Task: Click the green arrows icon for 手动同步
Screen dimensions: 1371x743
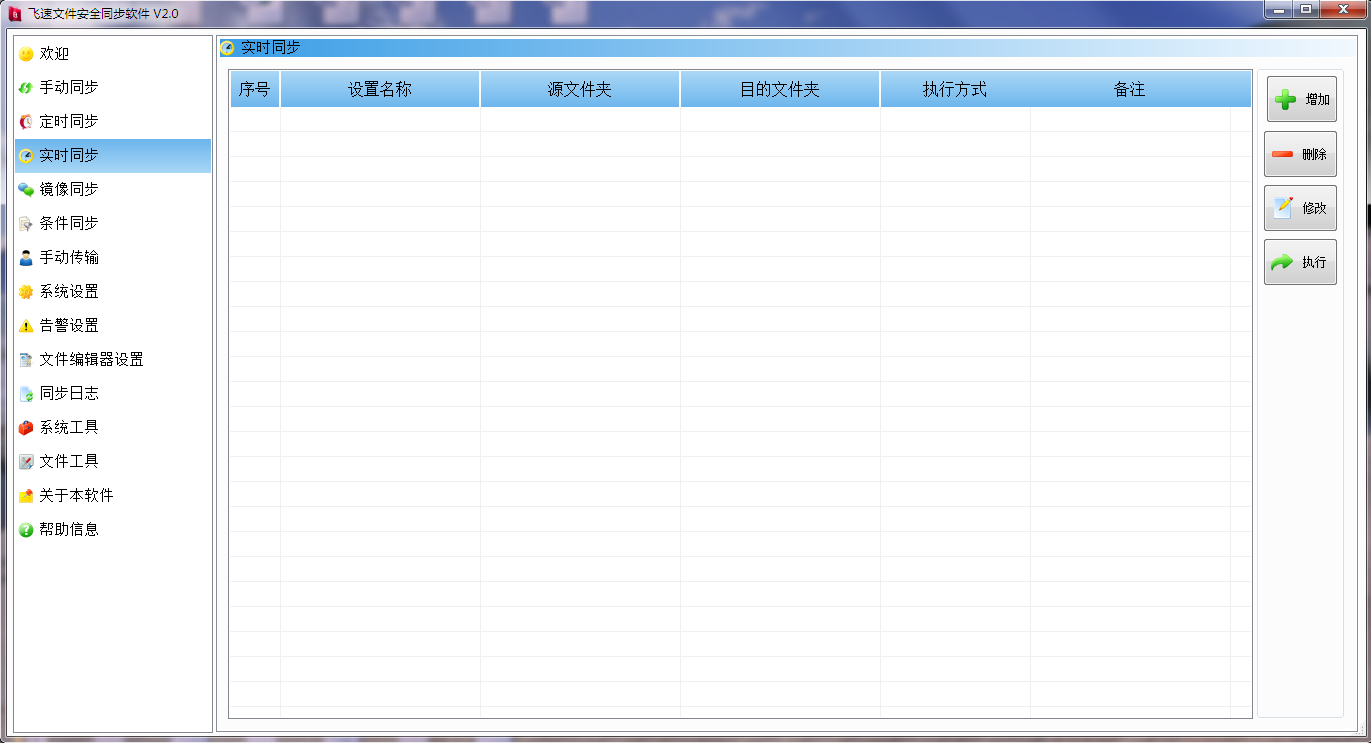Action: [x=26, y=88]
